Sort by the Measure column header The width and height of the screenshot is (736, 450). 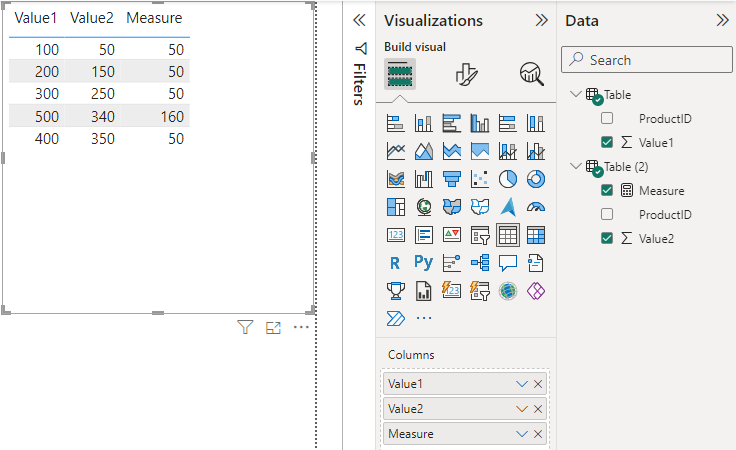[x=154, y=18]
